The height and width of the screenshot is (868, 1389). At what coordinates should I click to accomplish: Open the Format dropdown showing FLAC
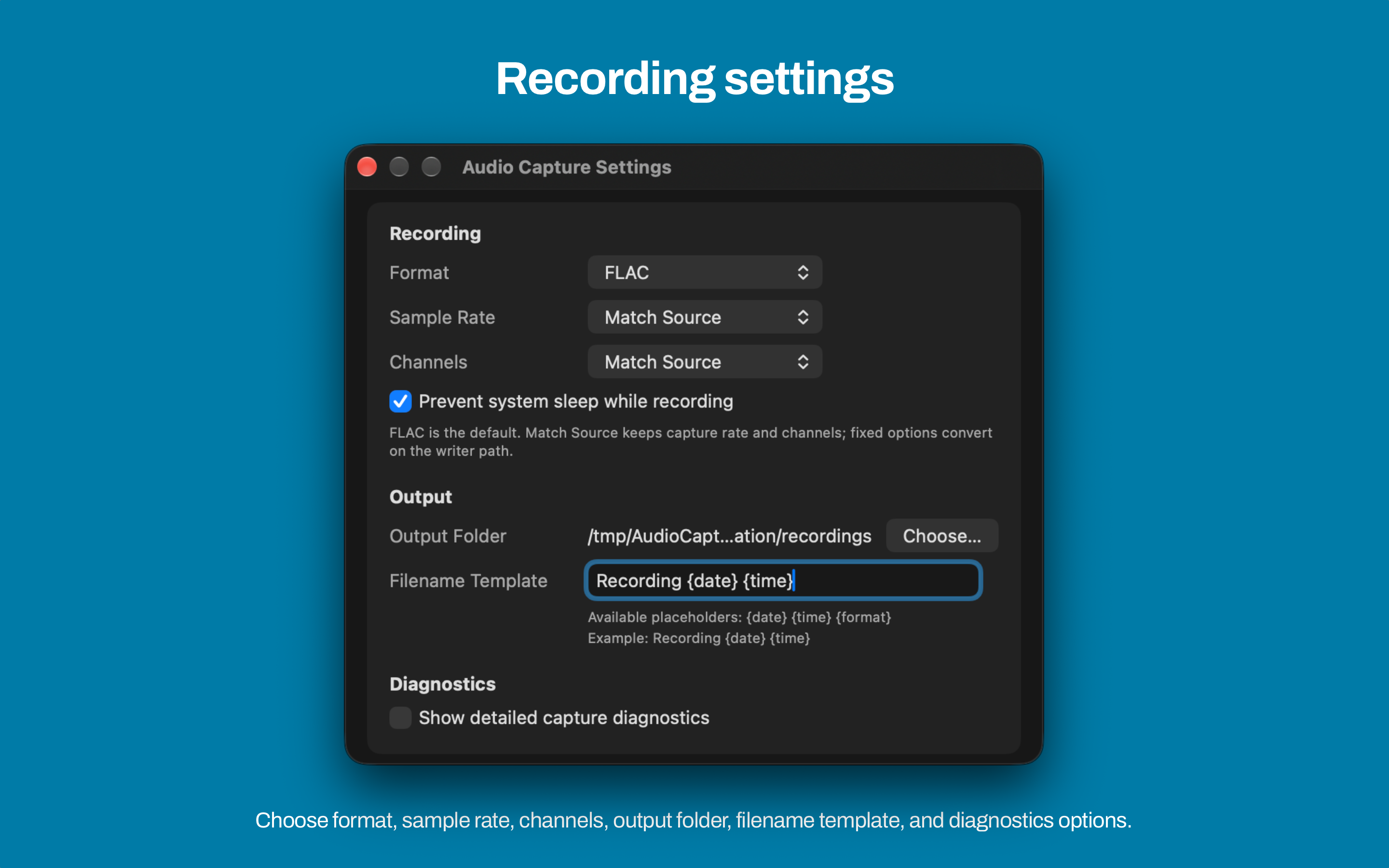704,272
